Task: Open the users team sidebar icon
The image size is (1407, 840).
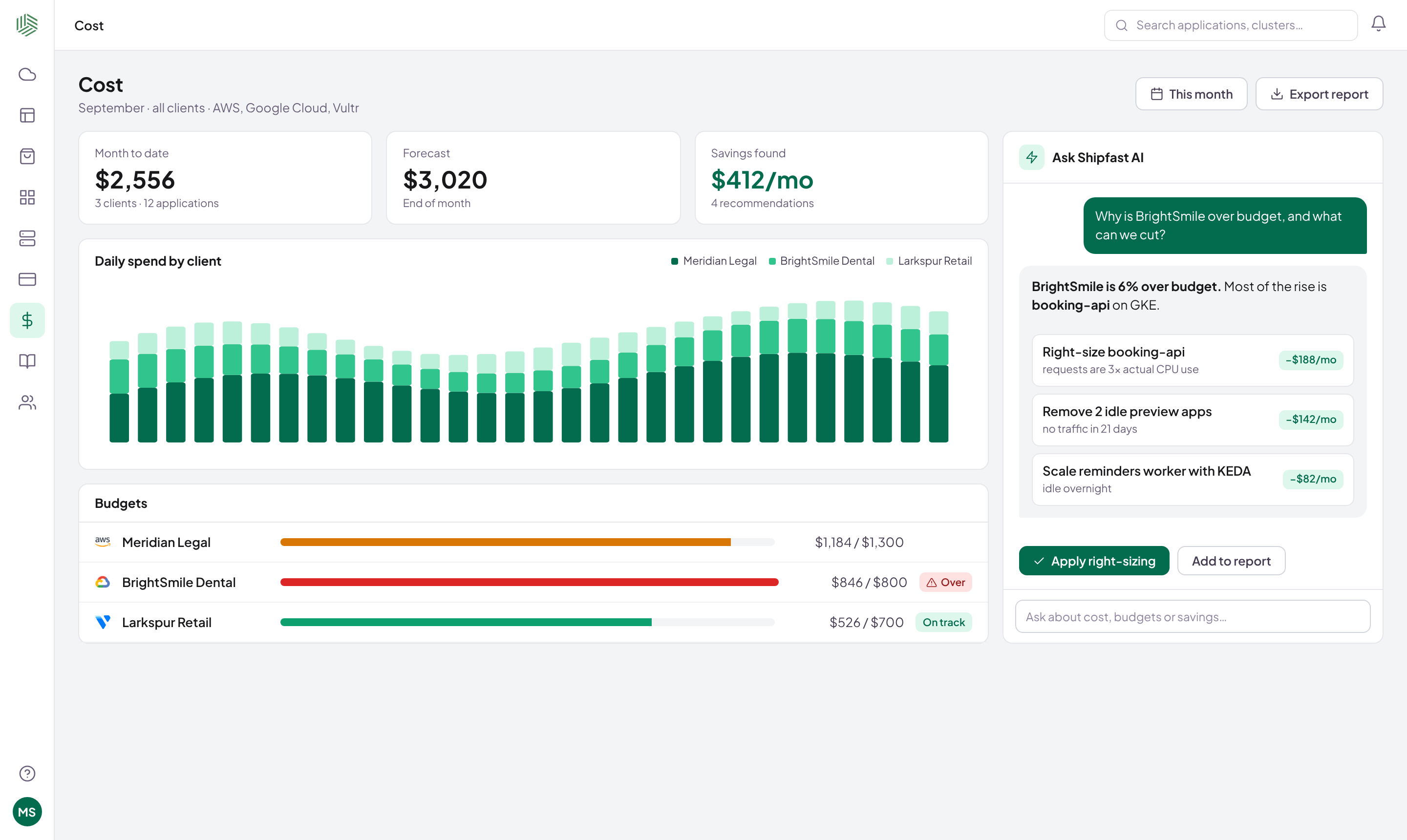Action: (27, 402)
